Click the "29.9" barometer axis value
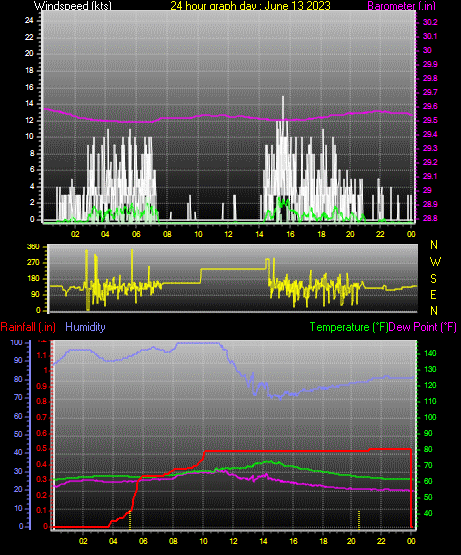 (430, 64)
